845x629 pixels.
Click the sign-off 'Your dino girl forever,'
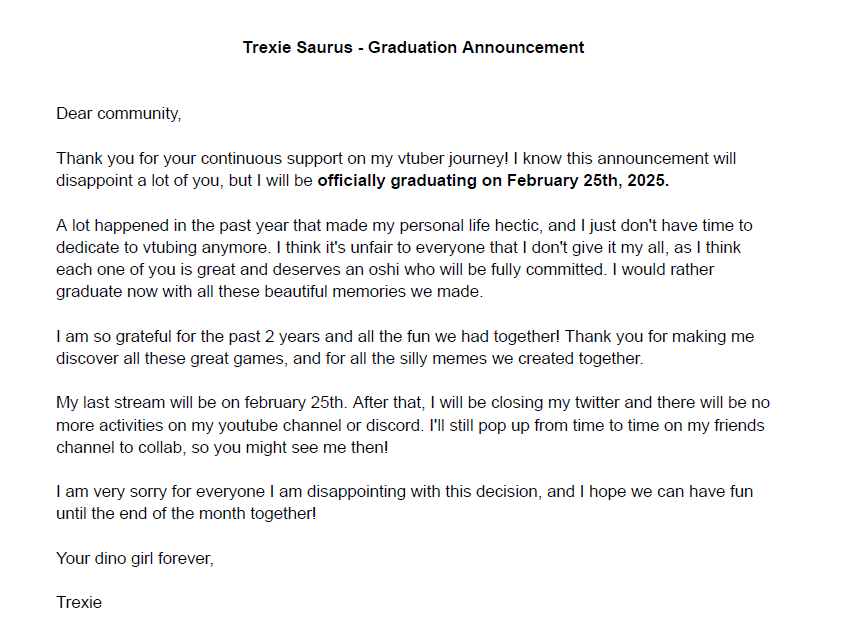pos(135,558)
